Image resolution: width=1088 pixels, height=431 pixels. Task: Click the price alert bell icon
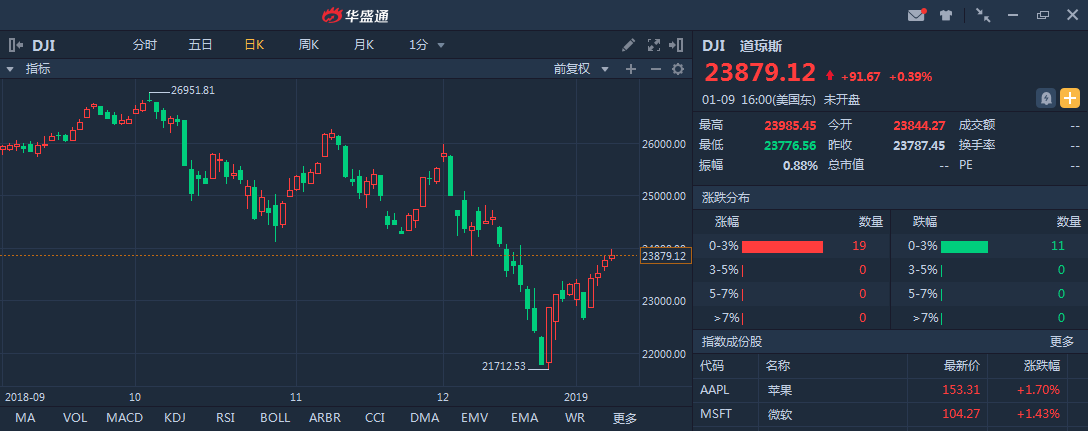[1046, 98]
